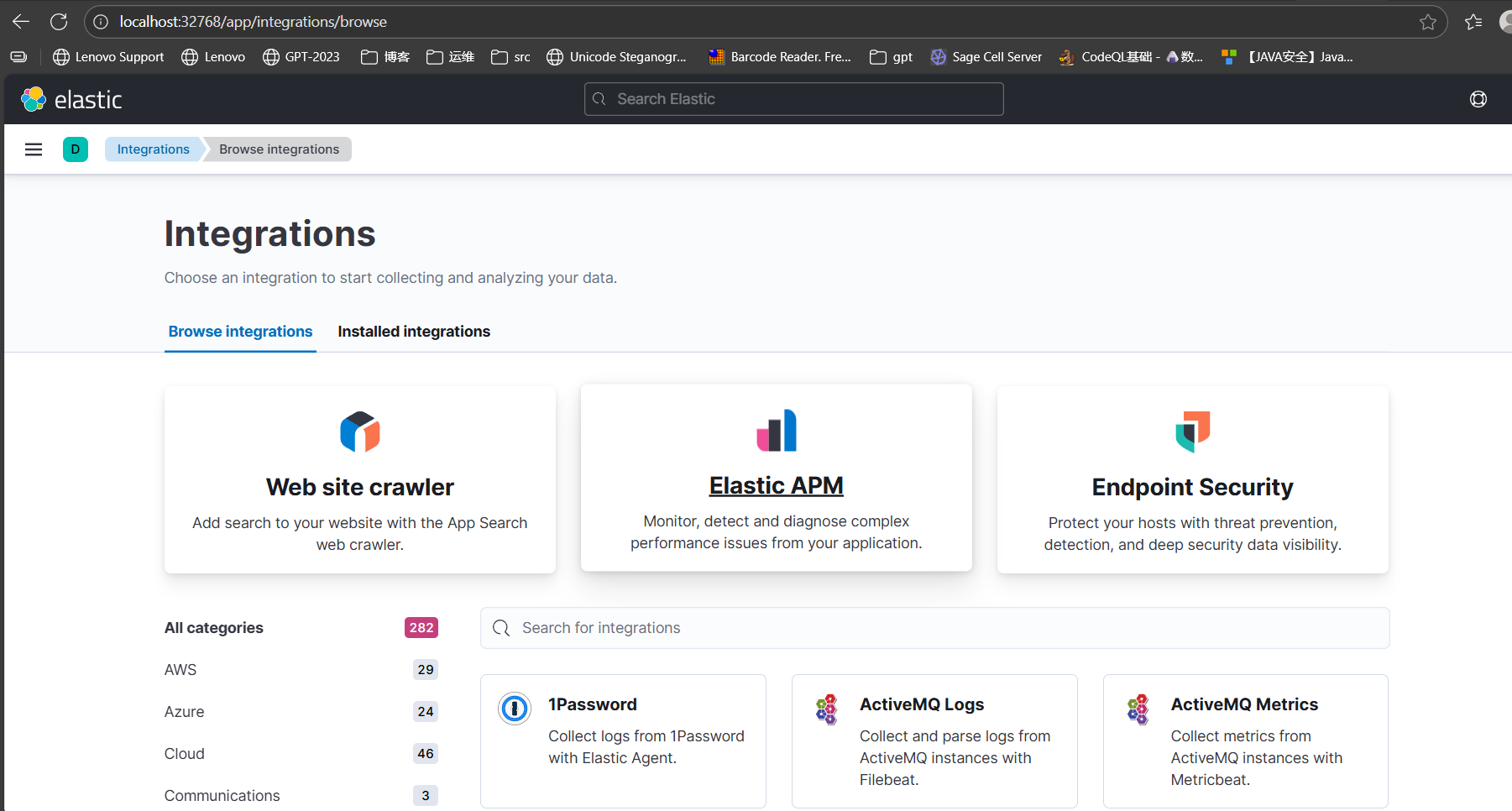Open the help menu icon in header

(1478, 99)
